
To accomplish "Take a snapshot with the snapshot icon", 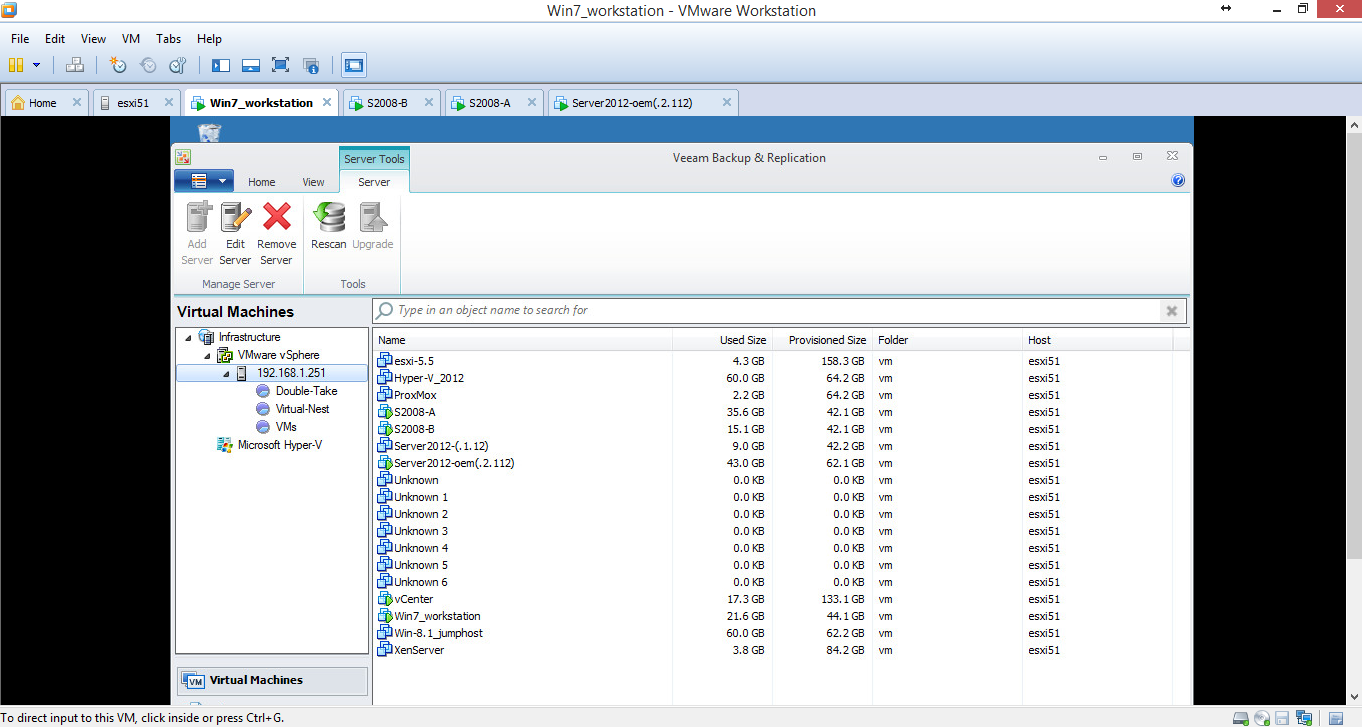I will click(118, 65).
